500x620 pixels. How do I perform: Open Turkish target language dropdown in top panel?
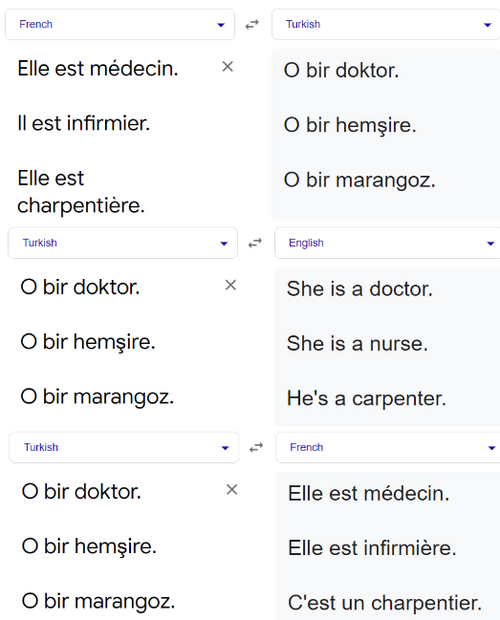386,25
